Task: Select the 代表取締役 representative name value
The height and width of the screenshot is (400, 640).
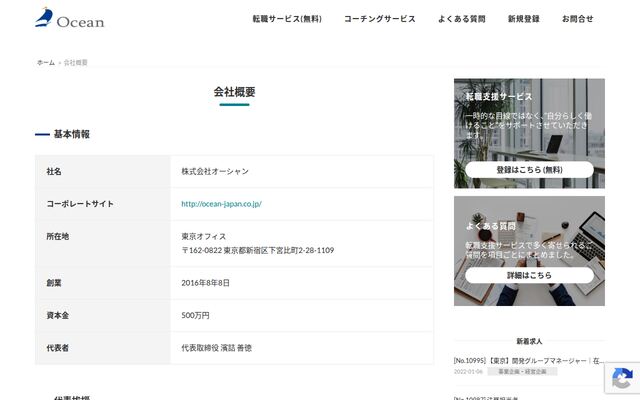Action: click(216, 348)
